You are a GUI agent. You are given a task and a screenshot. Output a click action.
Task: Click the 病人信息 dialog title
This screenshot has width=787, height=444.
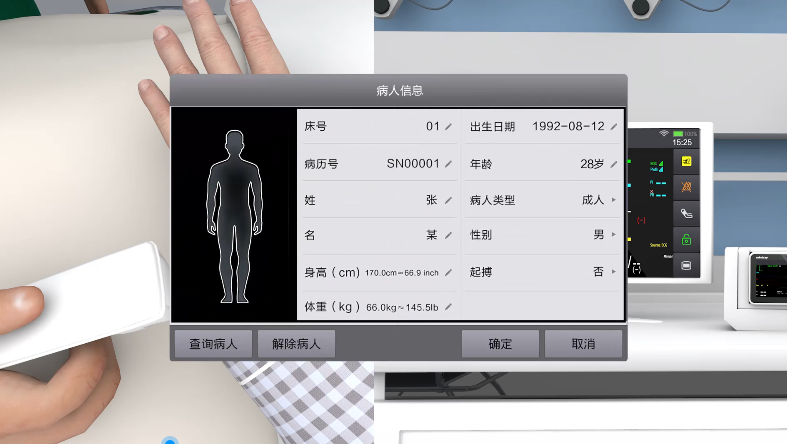(x=400, y=91)
